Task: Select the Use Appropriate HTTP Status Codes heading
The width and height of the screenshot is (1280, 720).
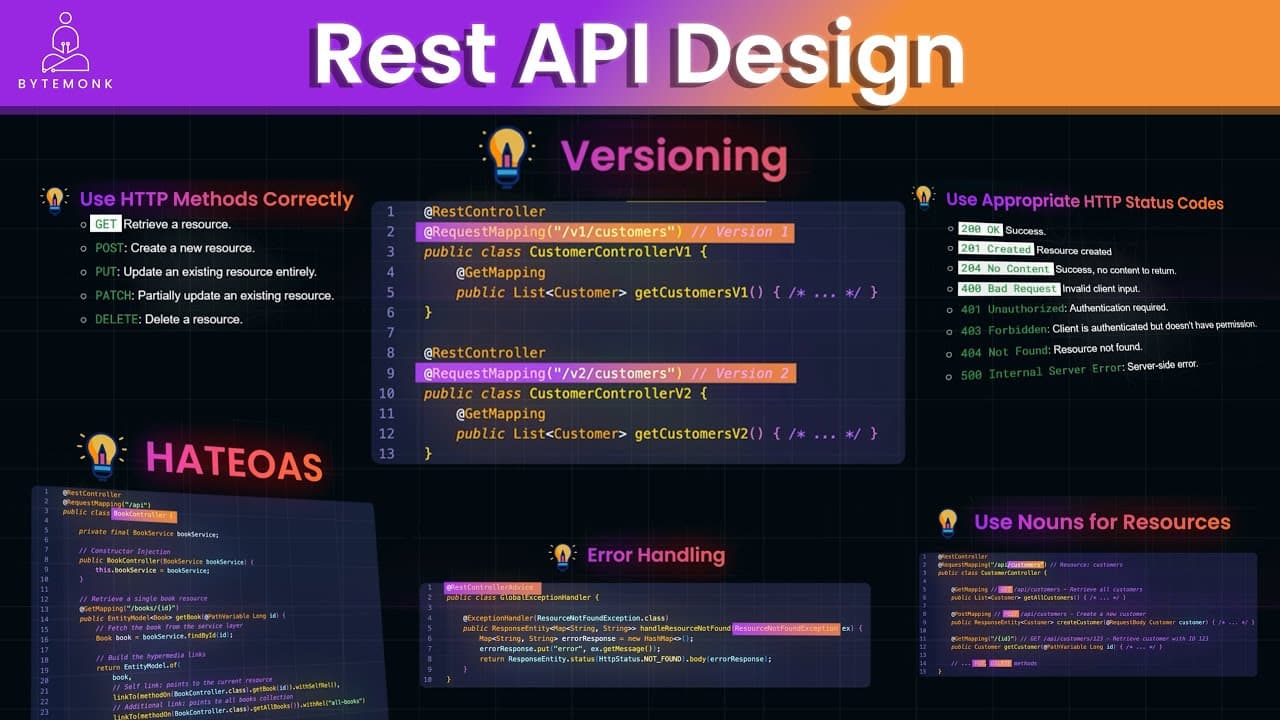Action: tap(1085, 201)
